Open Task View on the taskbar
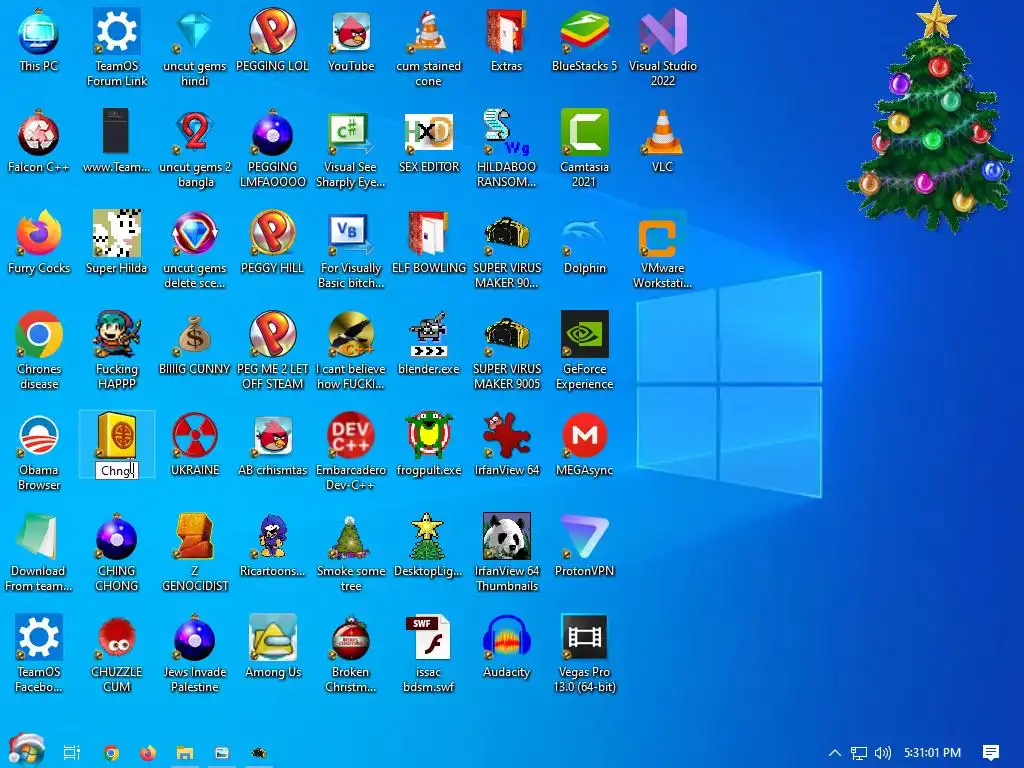The image size is (1024, 768). click(72, 752)
